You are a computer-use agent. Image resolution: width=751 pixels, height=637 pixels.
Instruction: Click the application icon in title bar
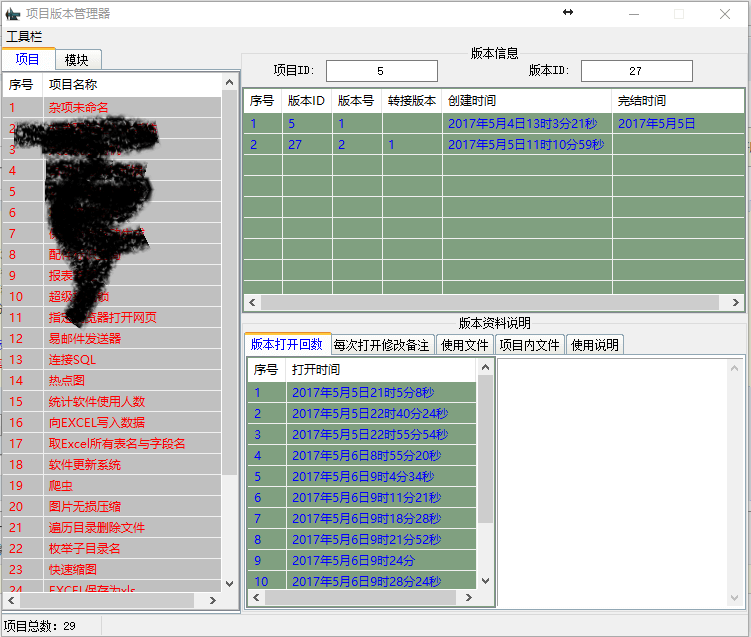(13, 14)
